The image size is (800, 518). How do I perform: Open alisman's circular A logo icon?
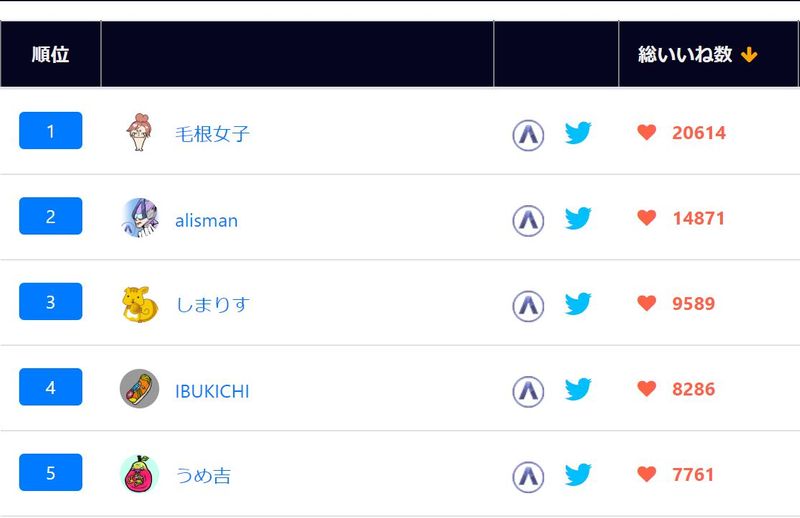pyautogui.click(x=528, y=219)
